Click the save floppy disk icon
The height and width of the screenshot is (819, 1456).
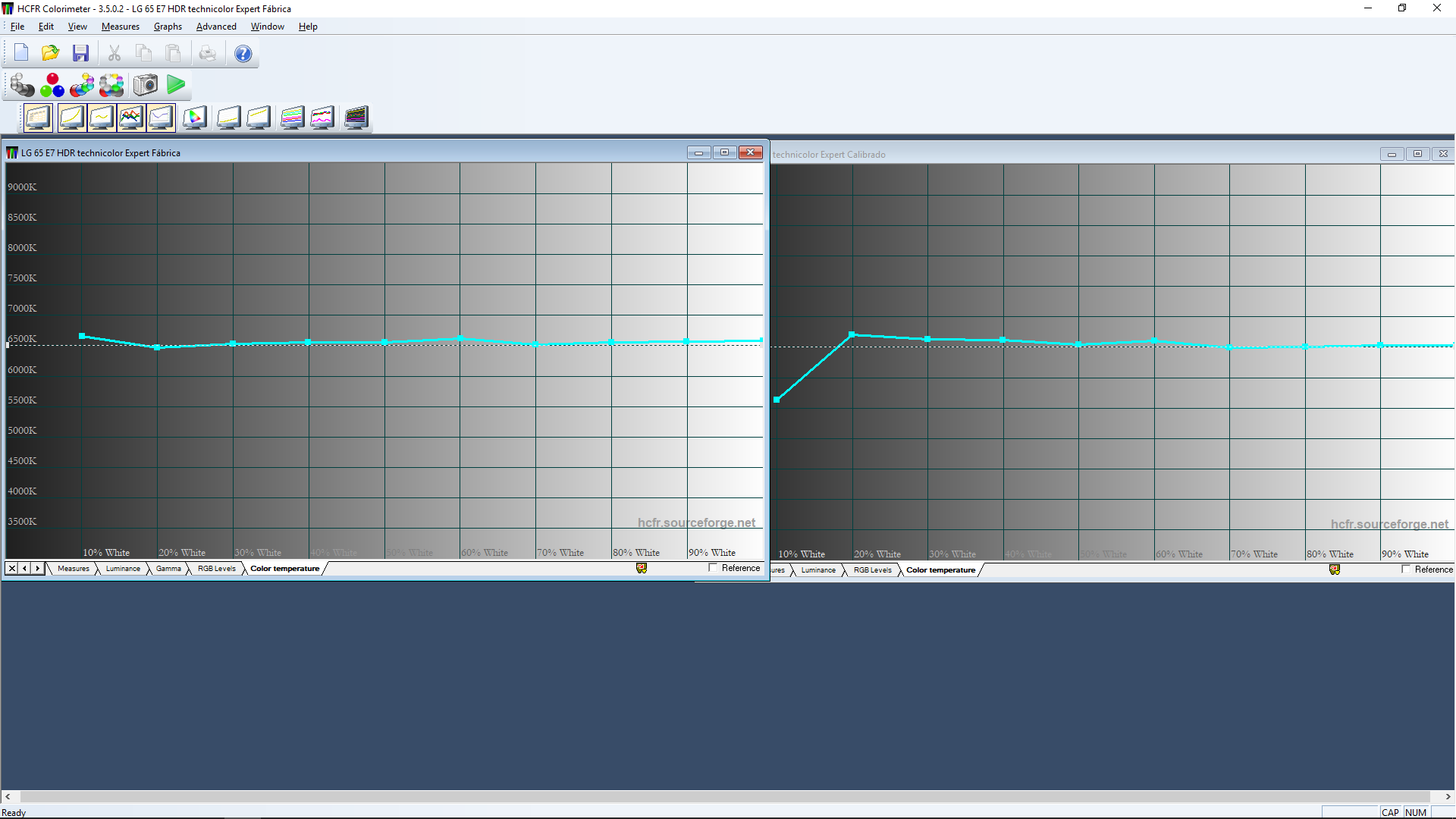coord(80,53)
